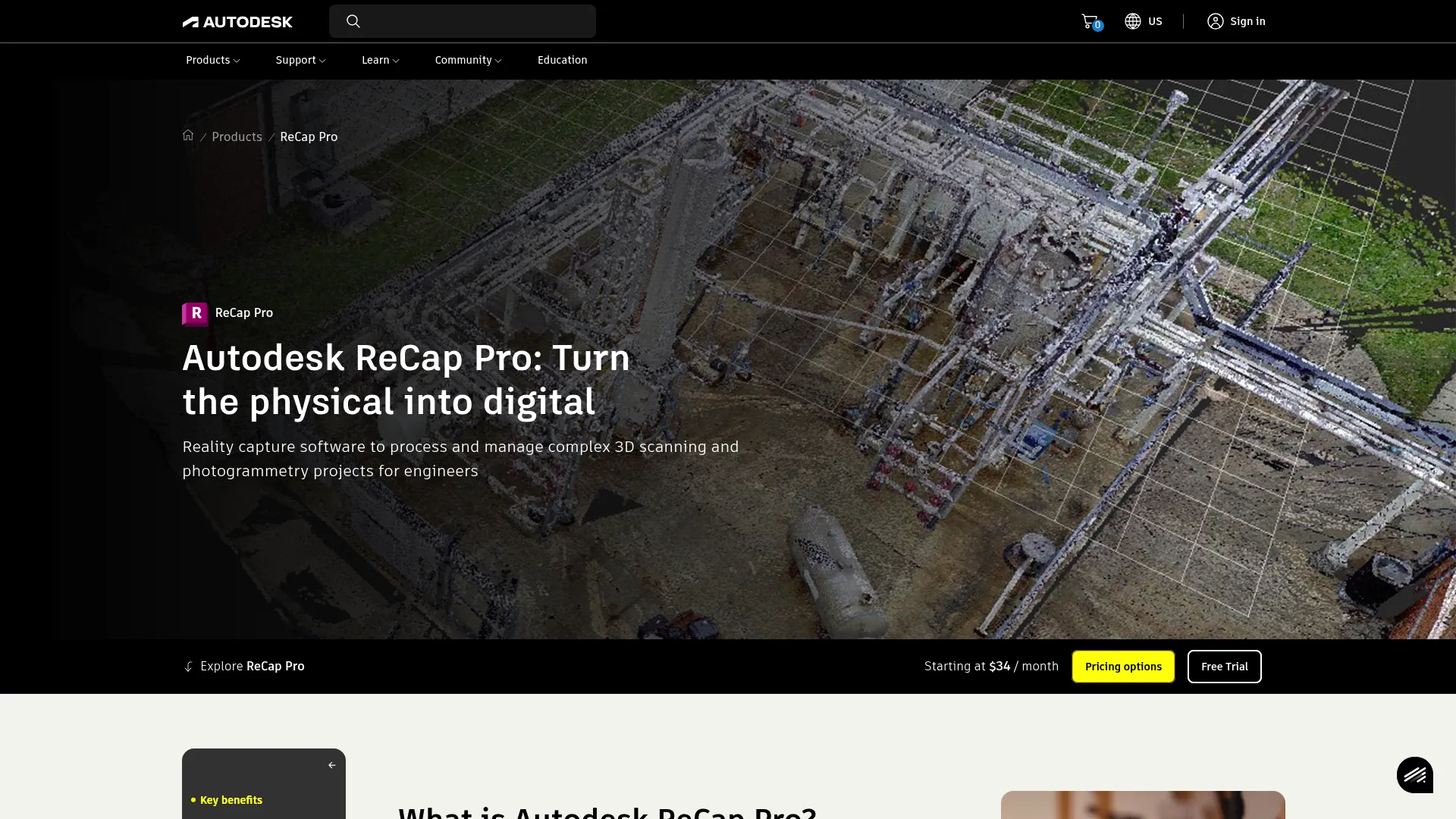The image size is (1456, 819).
Task: Go to Products breadcrumb link
Action: point(237,136)
